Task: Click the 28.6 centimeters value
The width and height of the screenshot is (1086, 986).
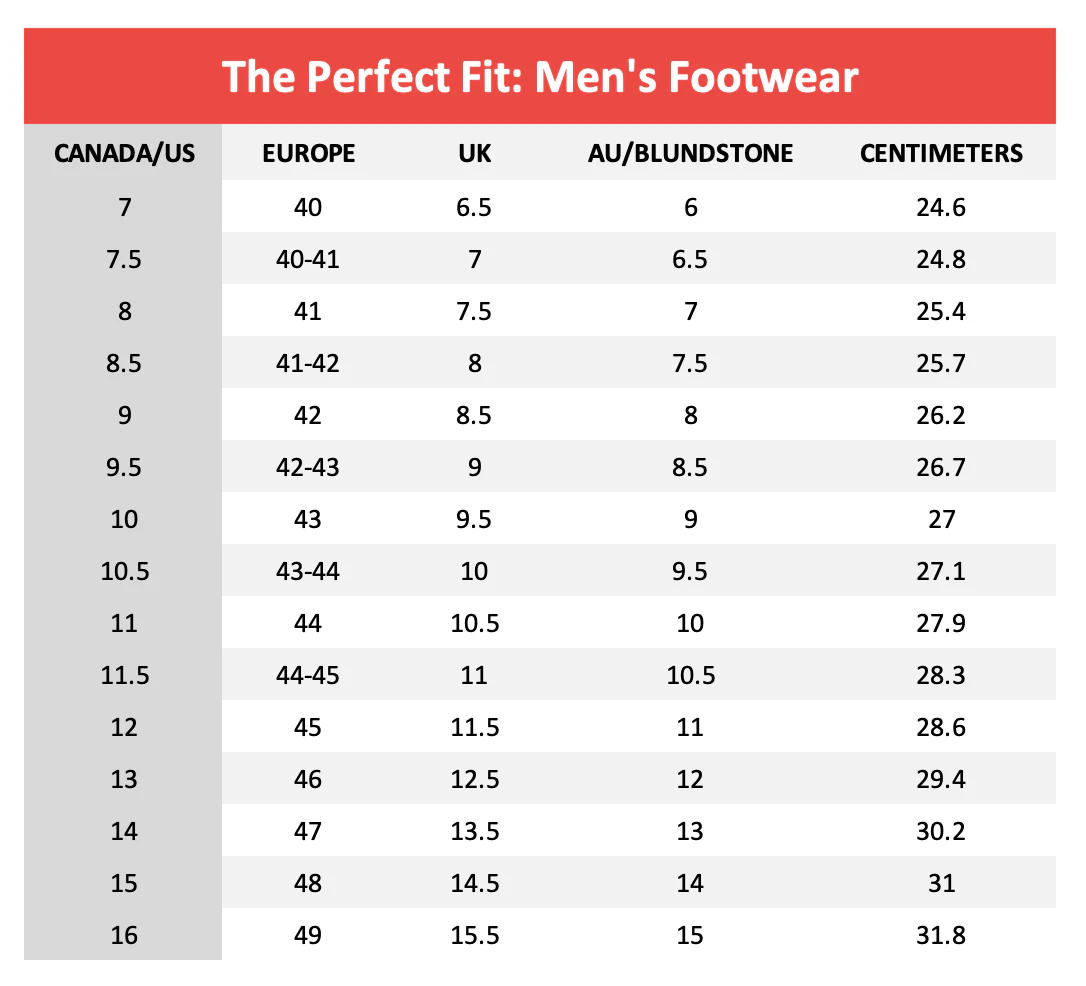Action: pyautogui.click(x=941, y=728)
